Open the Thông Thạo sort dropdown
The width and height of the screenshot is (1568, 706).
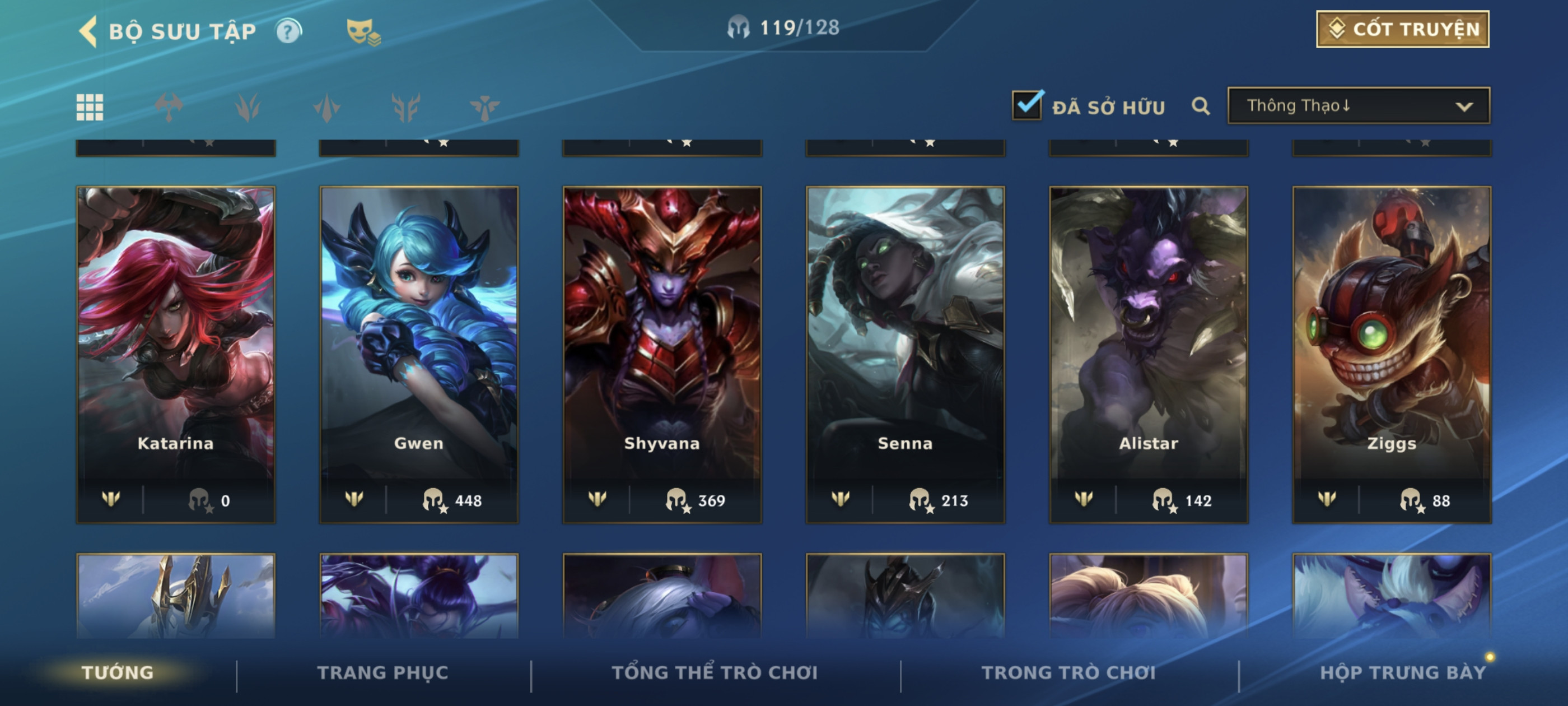[x=1359, y=105]
